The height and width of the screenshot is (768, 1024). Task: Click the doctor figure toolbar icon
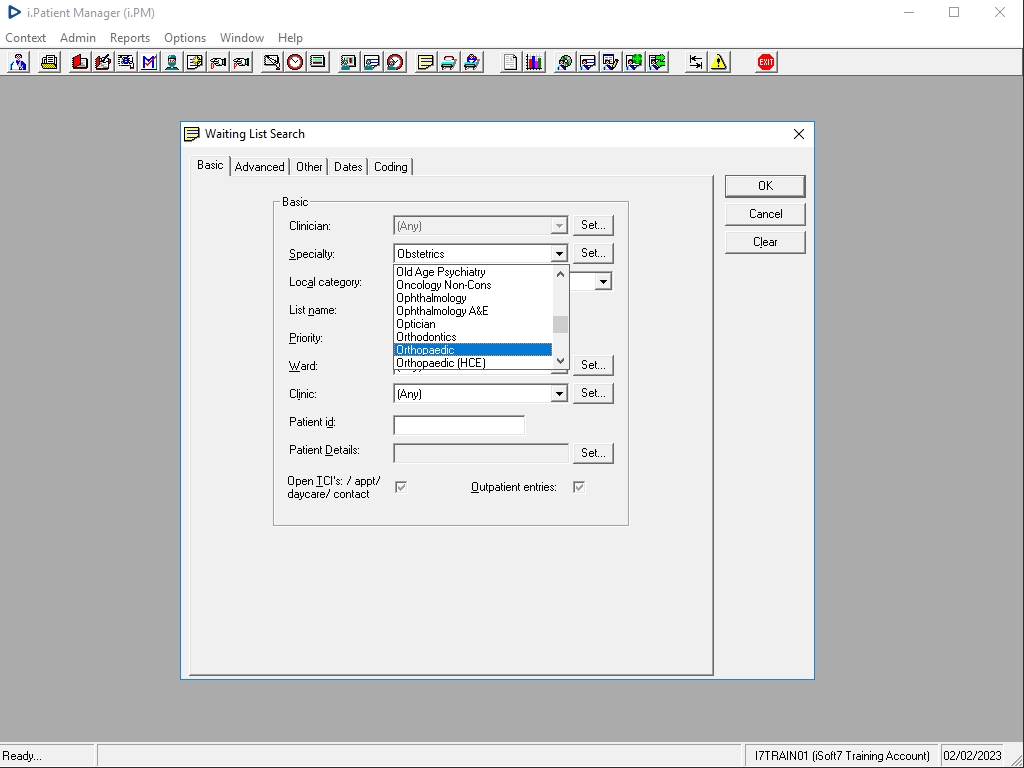(x=18, y=62)
